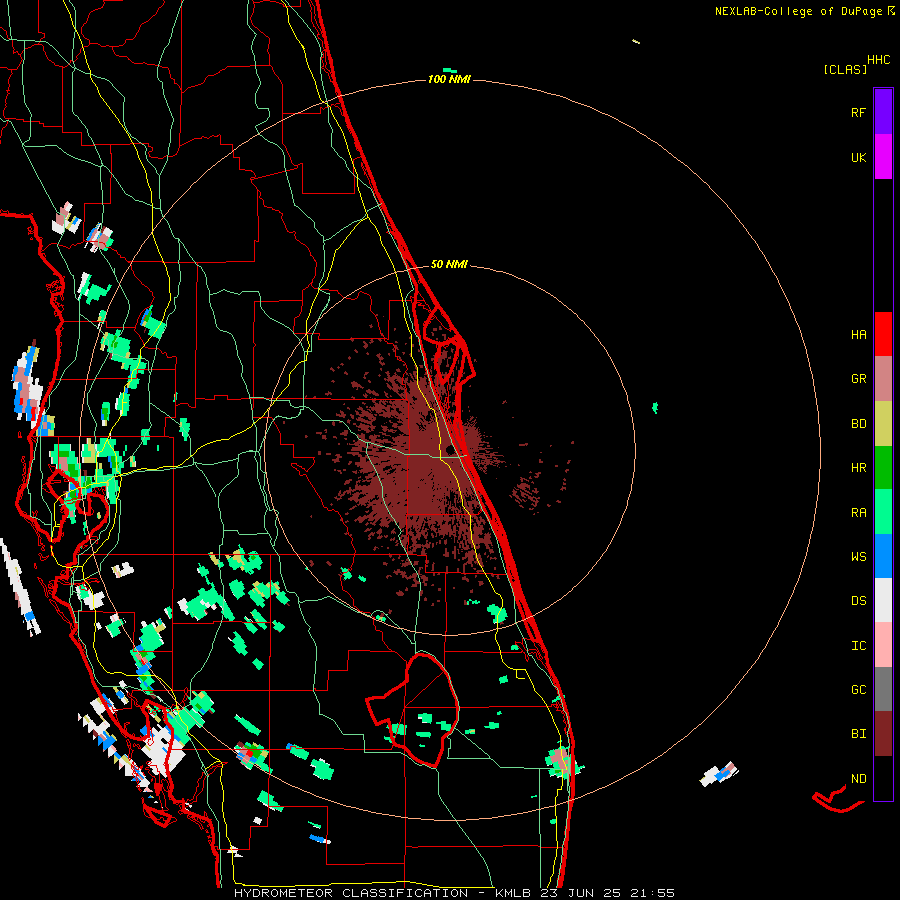Image resolution: width=900 pixels, height=900 pixels.
Task: Click the 'WS' legend label
Action: pyautogui.click(x=858, y=557)
